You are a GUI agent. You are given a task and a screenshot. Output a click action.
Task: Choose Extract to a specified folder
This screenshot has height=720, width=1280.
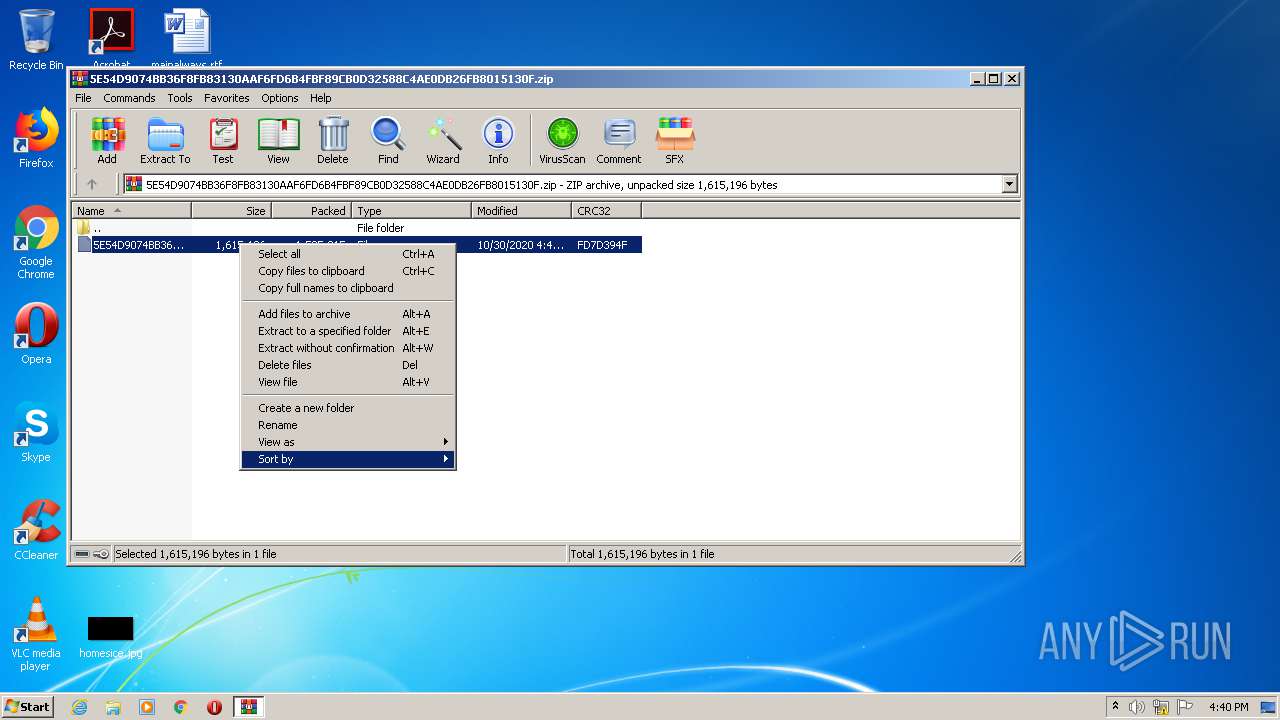[x=325, y=331]
